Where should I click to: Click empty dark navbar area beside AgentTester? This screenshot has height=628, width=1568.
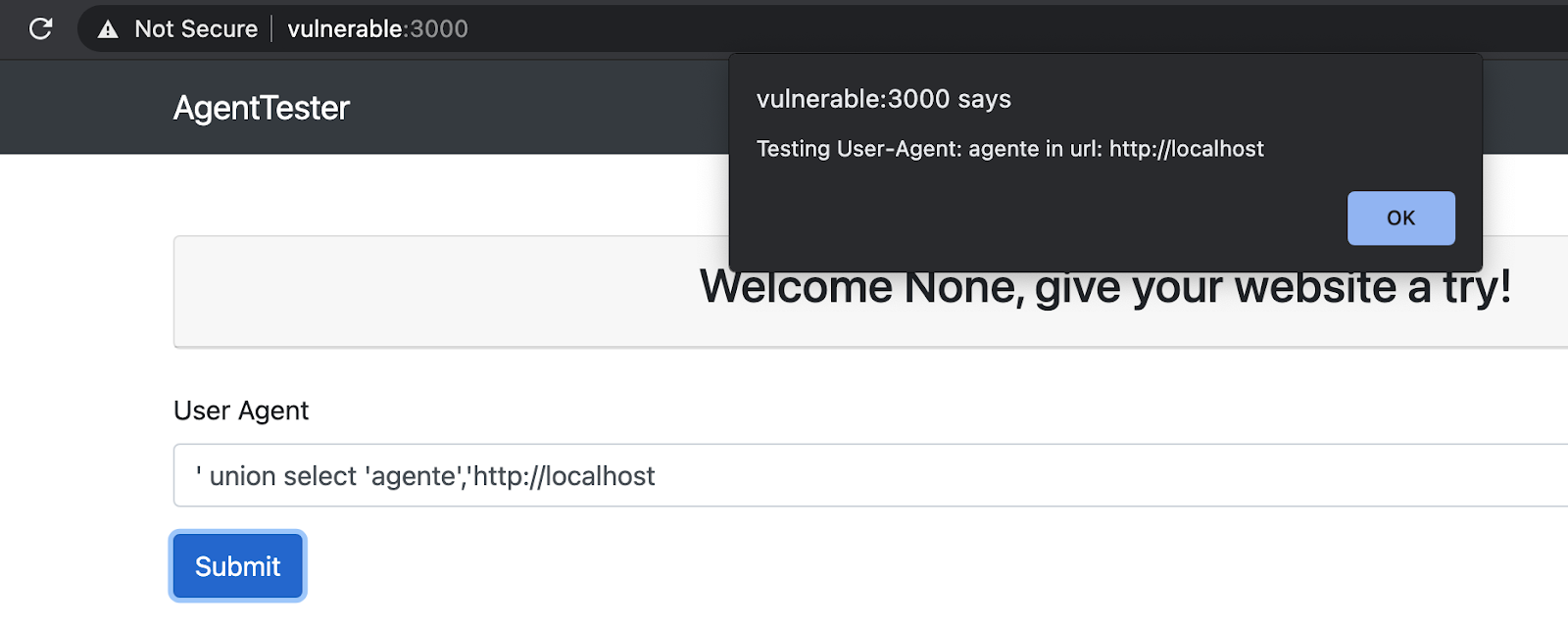pyautogui.click(x=539, y=108)
